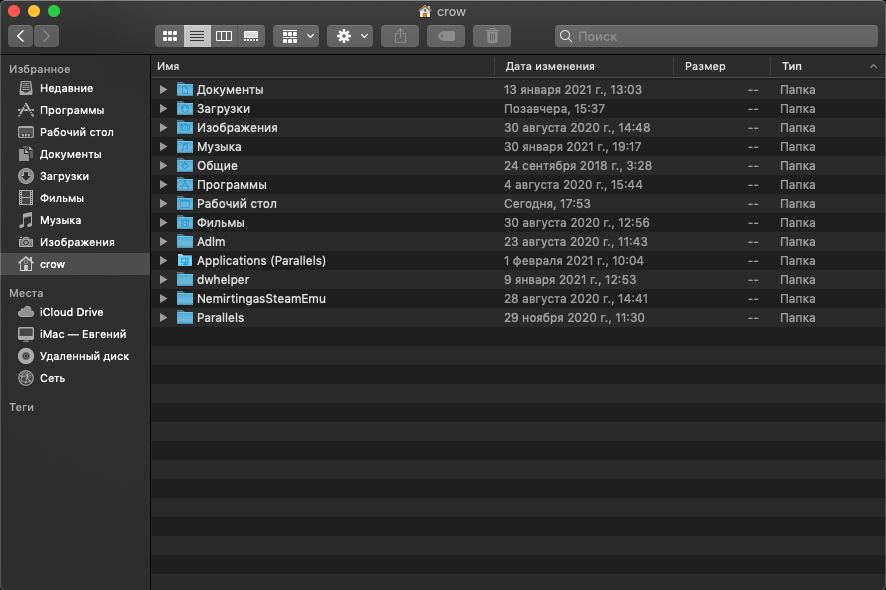
Task: Click the trash delete toolbar button
Action: [492, 36]
